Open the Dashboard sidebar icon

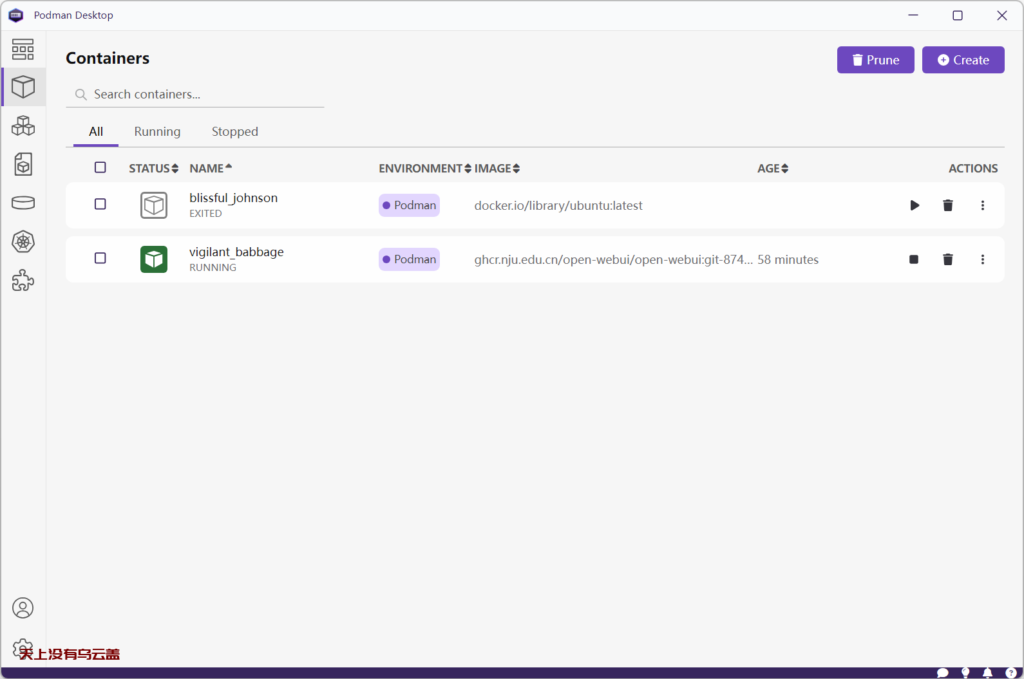23,49
